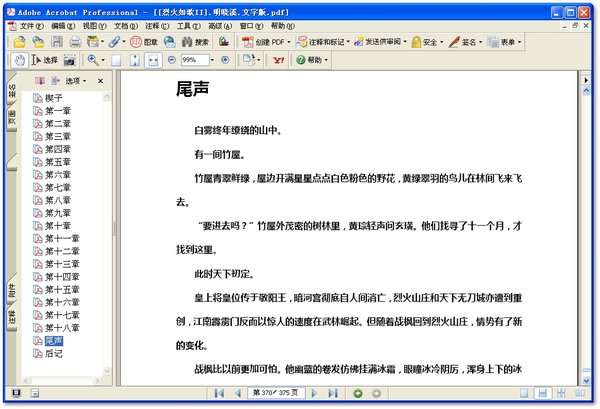Viewport: 600px width, 409px height.
Task: Select the 后记 bookmark
Action: 54,354
